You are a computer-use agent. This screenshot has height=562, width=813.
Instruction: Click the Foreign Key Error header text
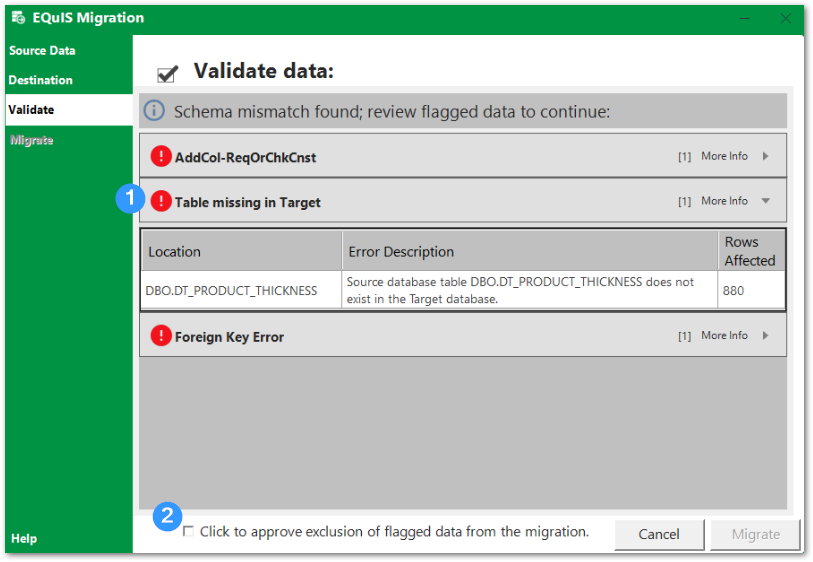(229, 337)
